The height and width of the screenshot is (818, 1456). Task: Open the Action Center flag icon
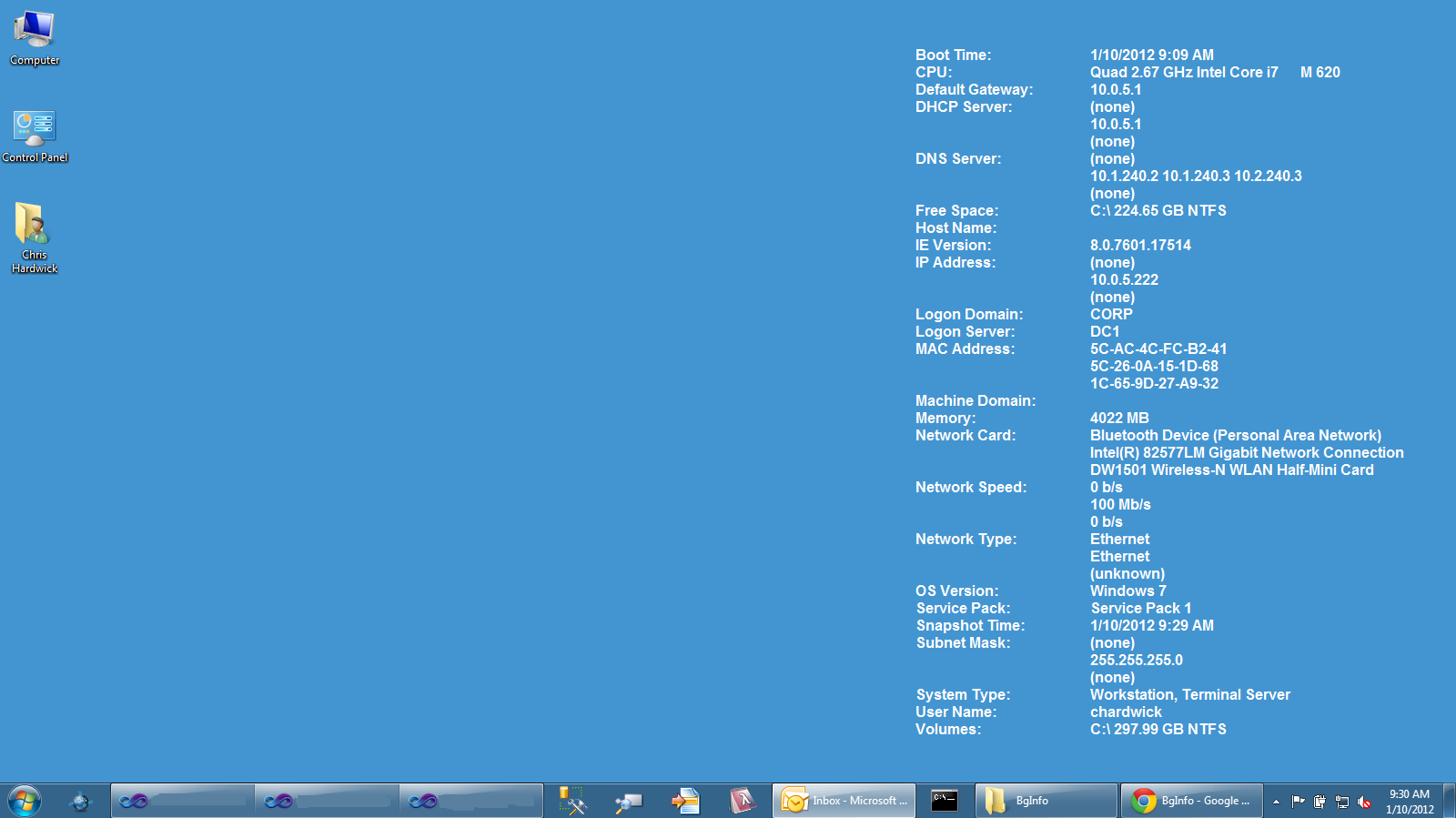[x=1298, y=802]
